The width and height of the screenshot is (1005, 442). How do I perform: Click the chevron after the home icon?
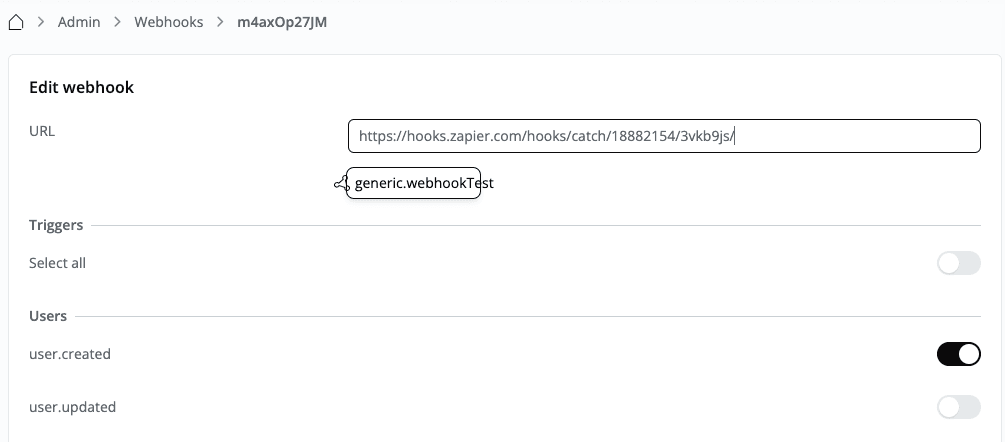(x=43, y=22)
